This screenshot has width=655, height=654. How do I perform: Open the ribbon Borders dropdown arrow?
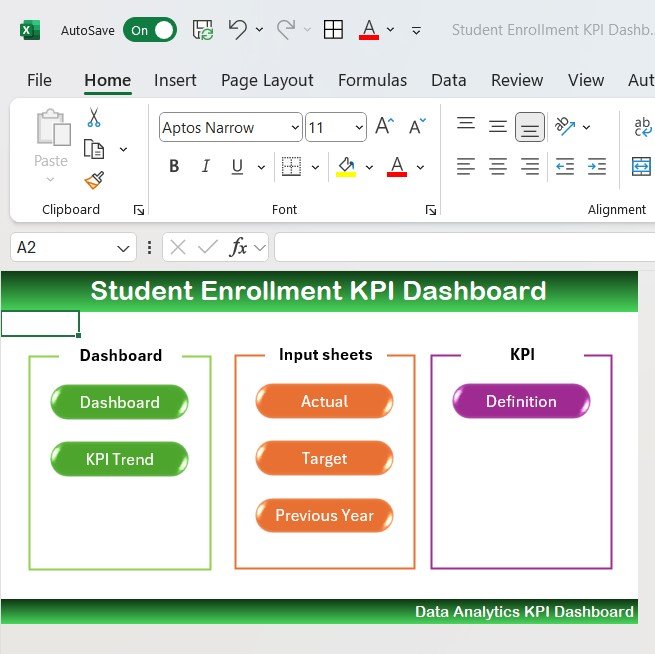coord(315,167)
